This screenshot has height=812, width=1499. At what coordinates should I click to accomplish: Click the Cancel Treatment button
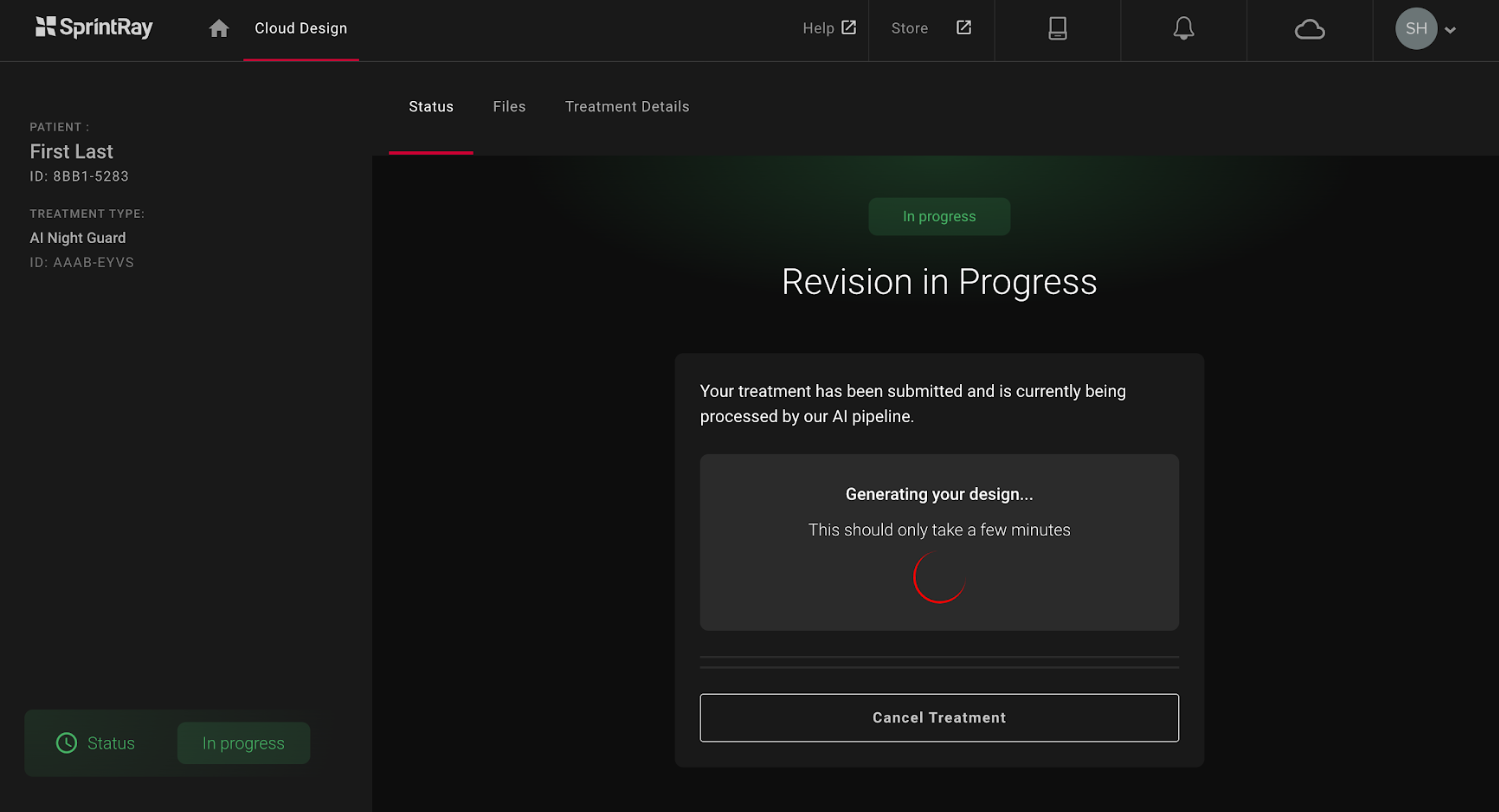coord(939,717)
